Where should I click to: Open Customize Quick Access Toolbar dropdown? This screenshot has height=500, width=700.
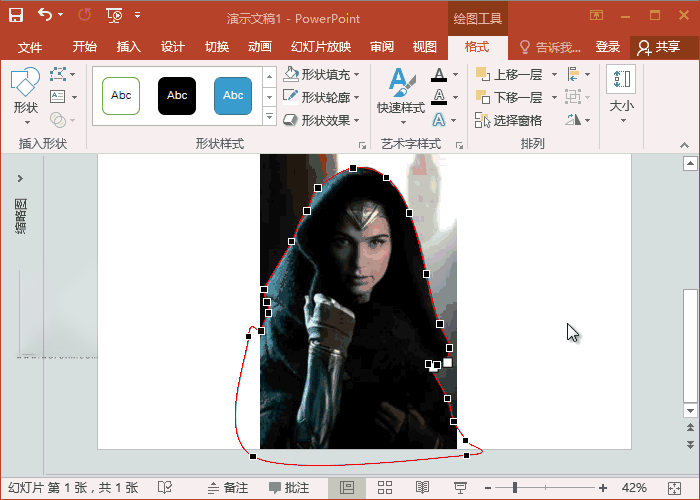[x=138, y=15]
